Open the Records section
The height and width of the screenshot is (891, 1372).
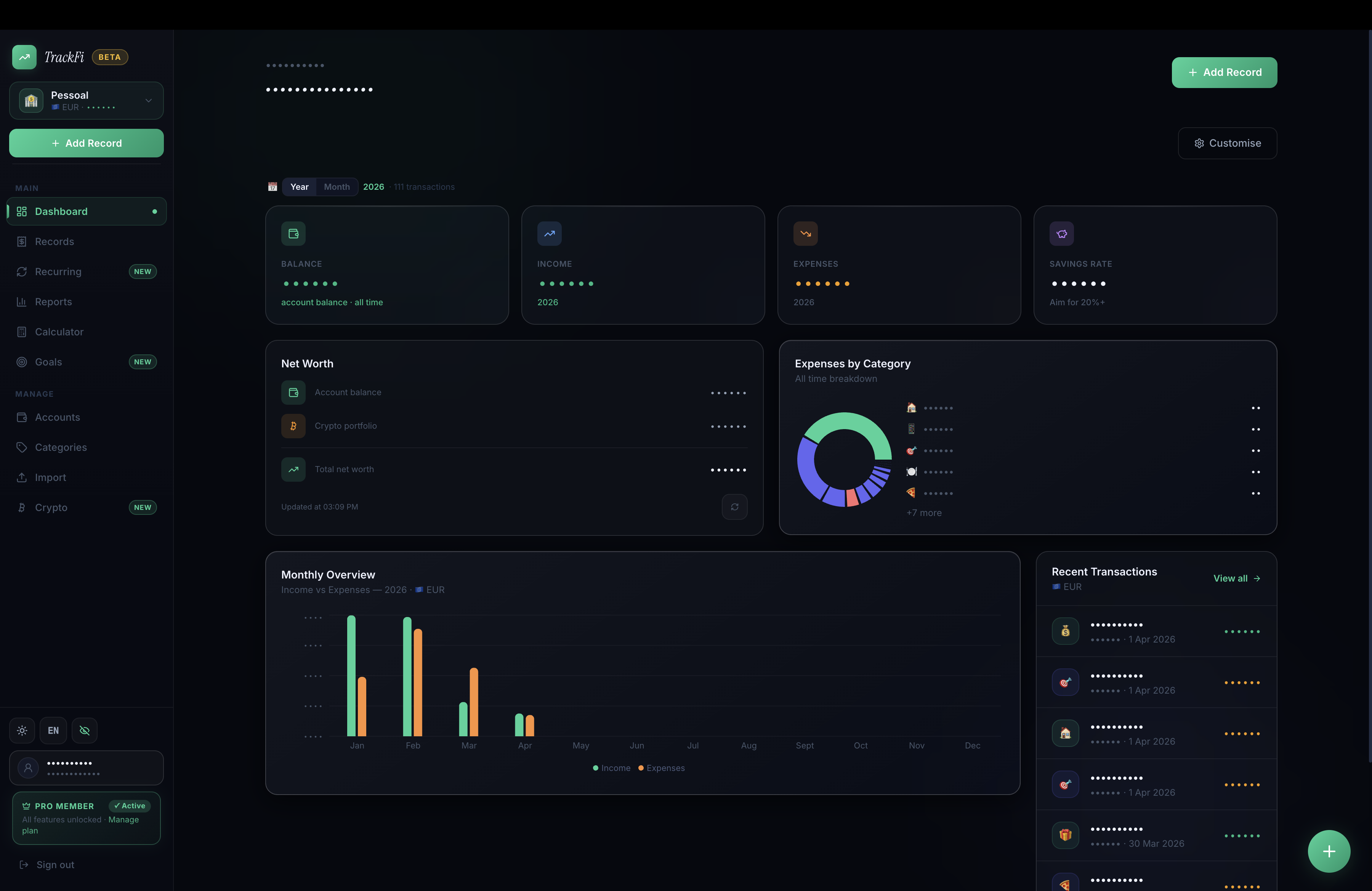(55, 242)
